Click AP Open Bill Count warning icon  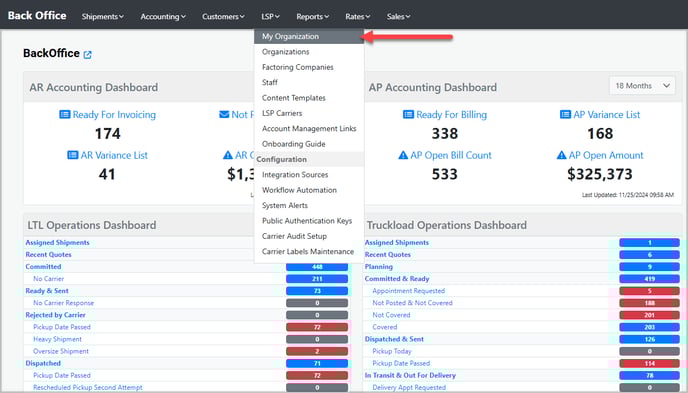[x=403, y=155]
